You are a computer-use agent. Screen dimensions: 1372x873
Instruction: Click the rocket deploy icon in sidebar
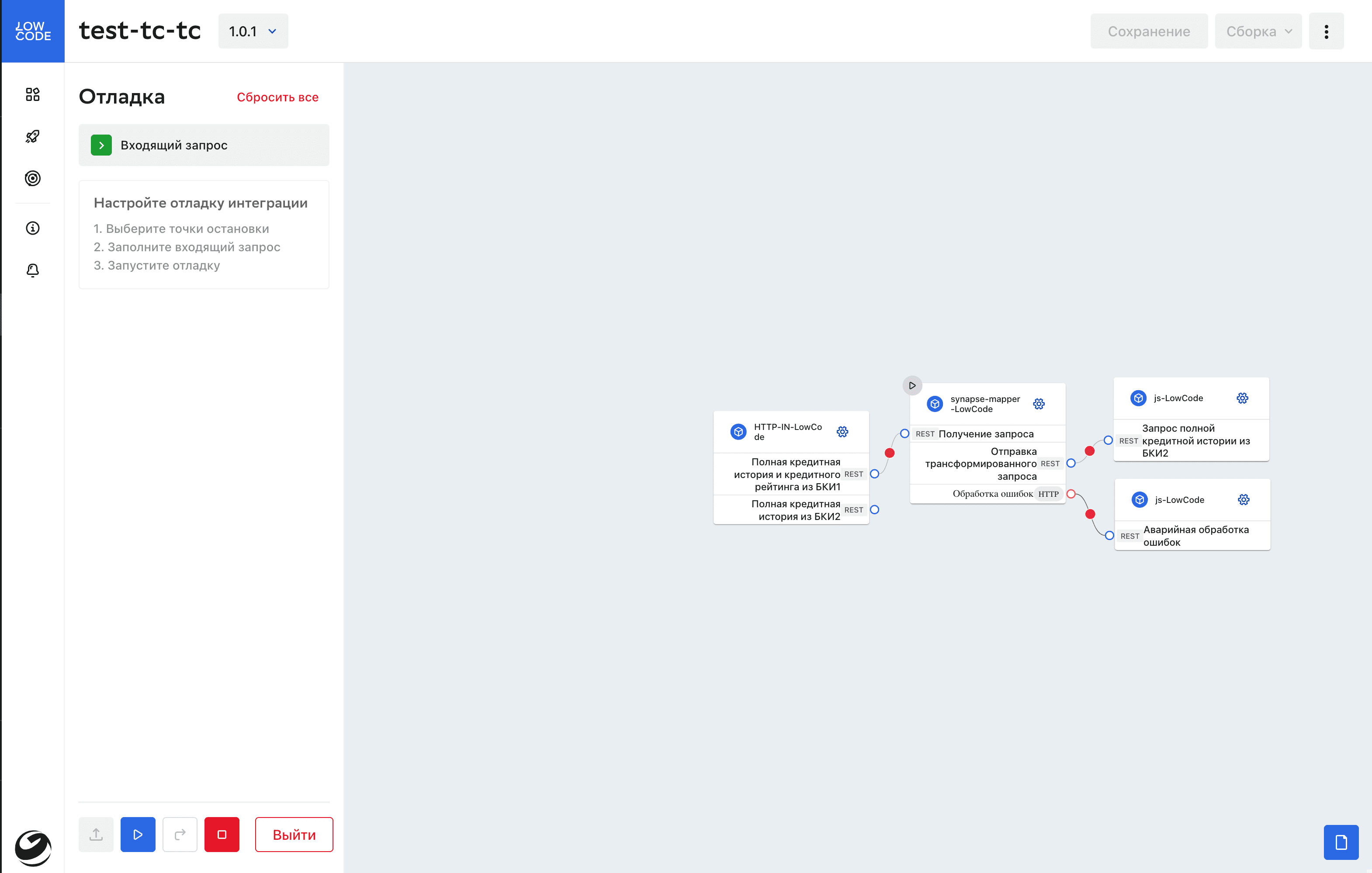pos(32,136)
